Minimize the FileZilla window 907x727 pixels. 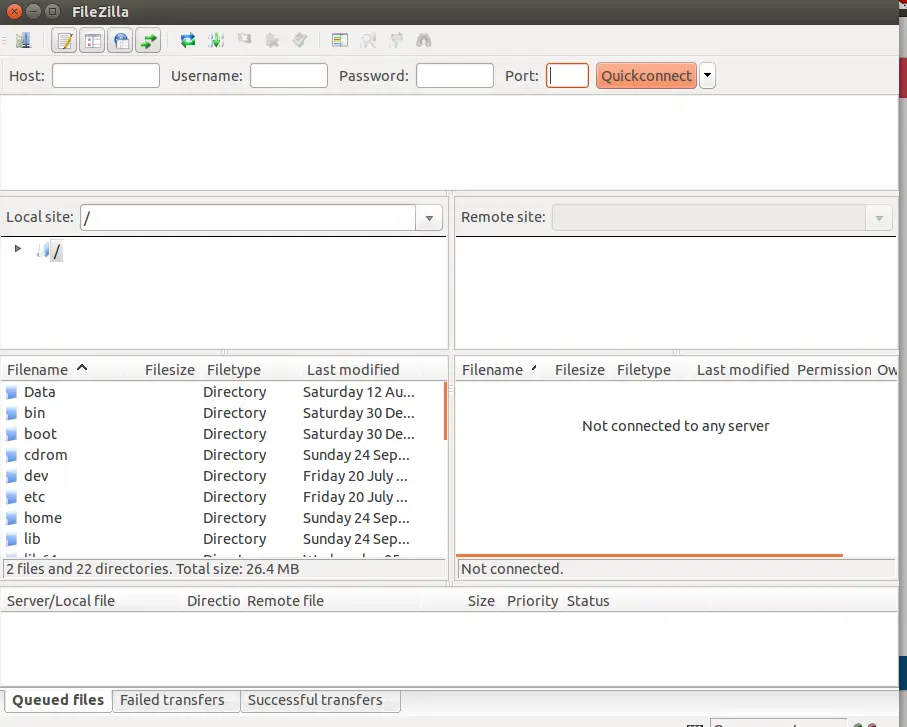[x=34, y=12]
